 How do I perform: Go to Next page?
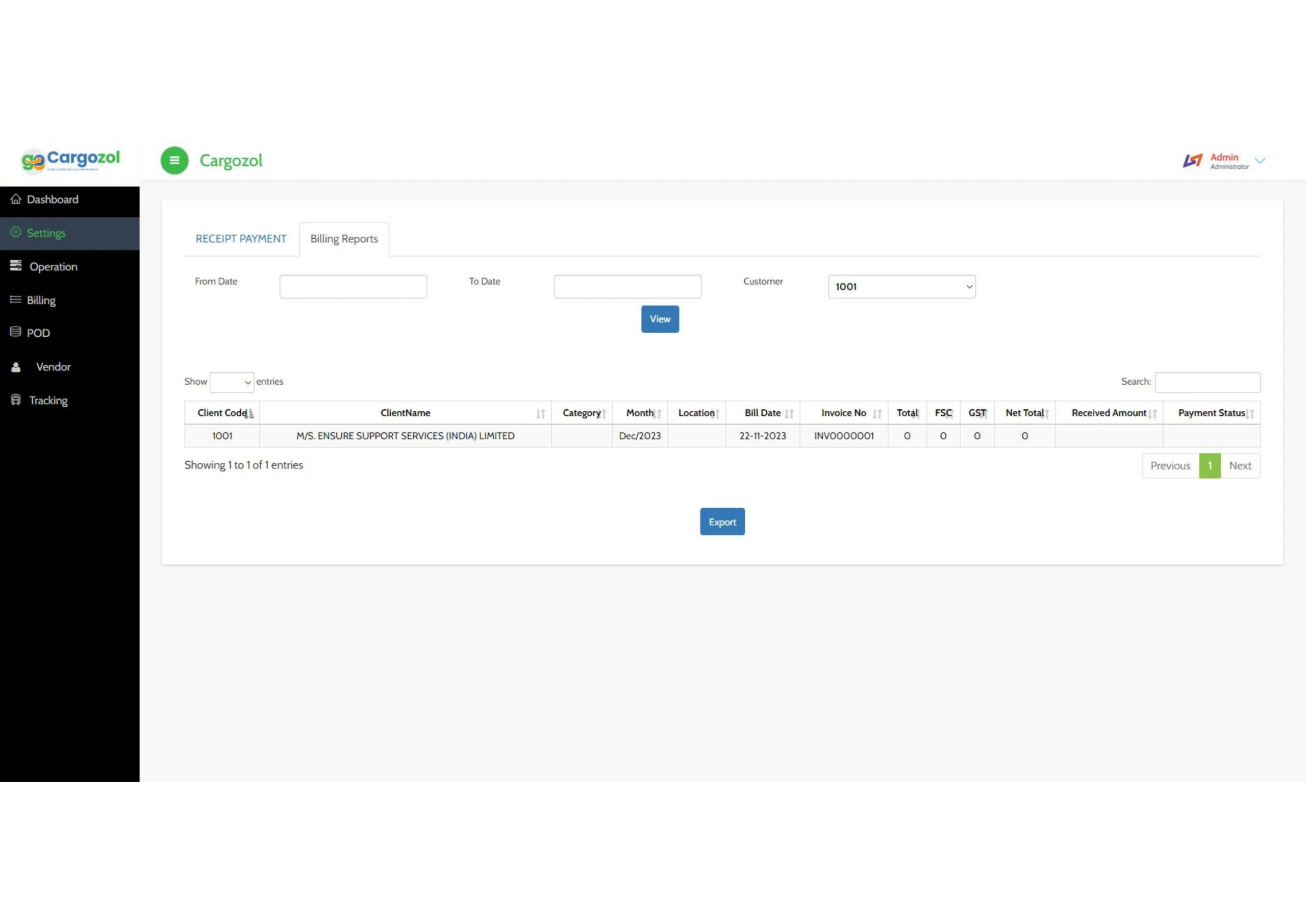[1240, 466]
